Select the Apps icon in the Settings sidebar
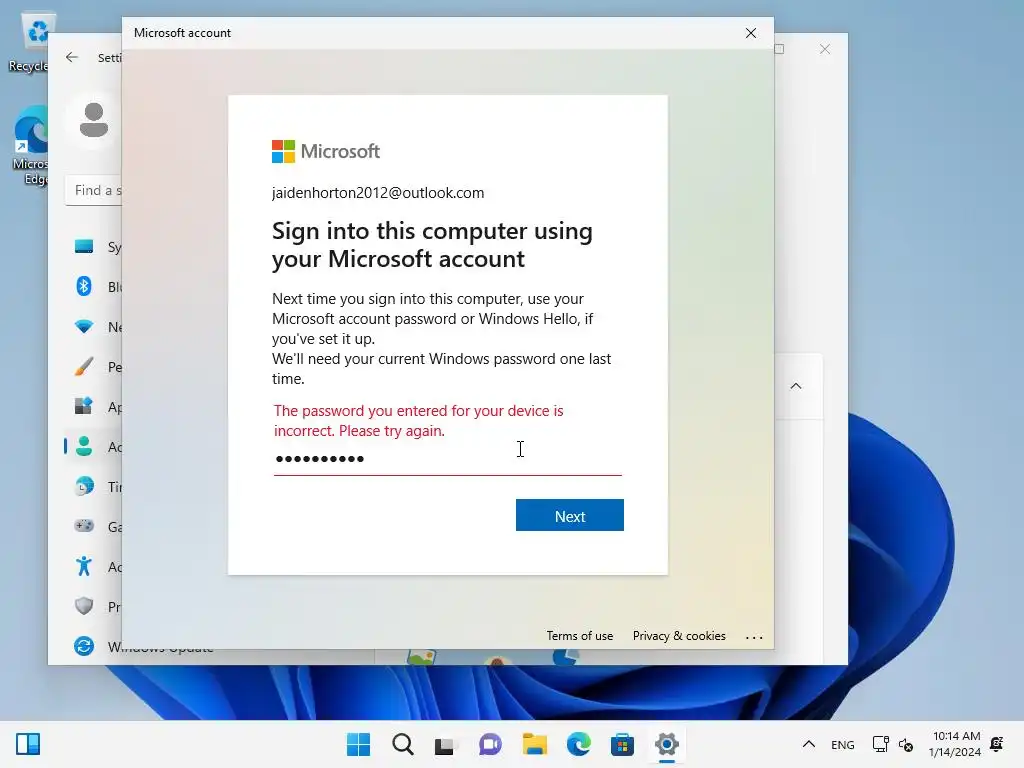Screen dimensions: 1024x768 84,406
